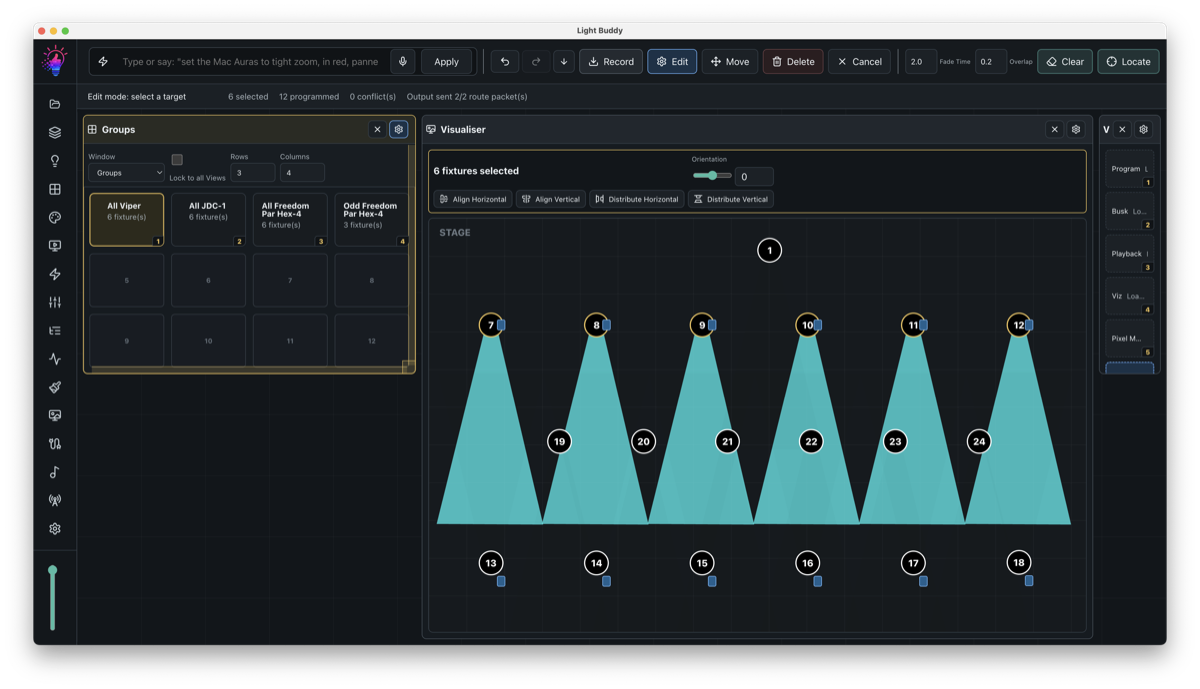Open the monitor visualiser icon in sidebar
Screen dimensions: 1200x689
pyautogui.click(x=55, y=245)
